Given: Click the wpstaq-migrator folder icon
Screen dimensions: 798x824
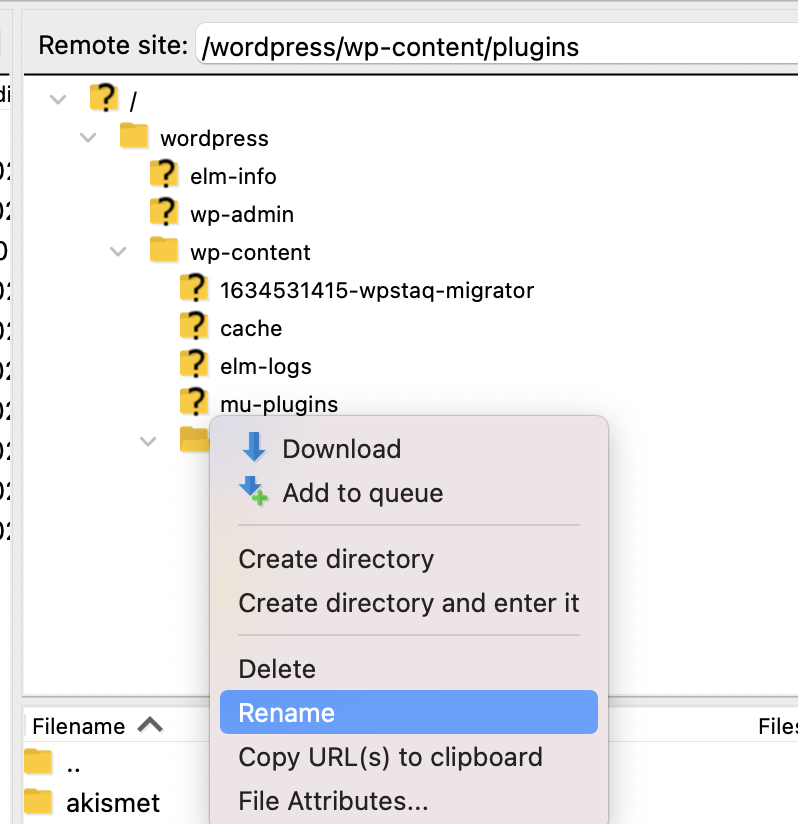Looking at the screenshot, I should point(194,289).
